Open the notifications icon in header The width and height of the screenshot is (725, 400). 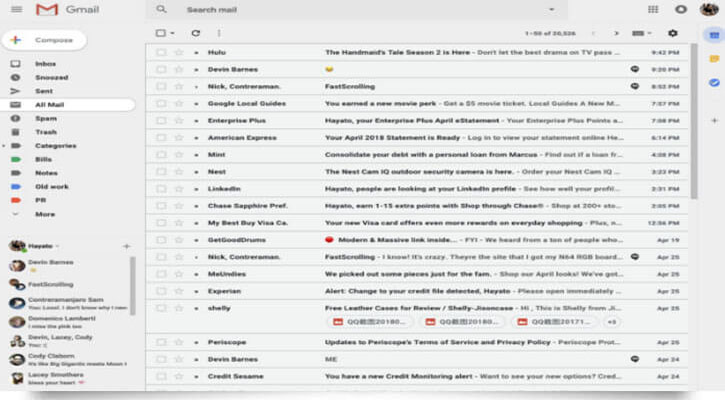point(681,9)
